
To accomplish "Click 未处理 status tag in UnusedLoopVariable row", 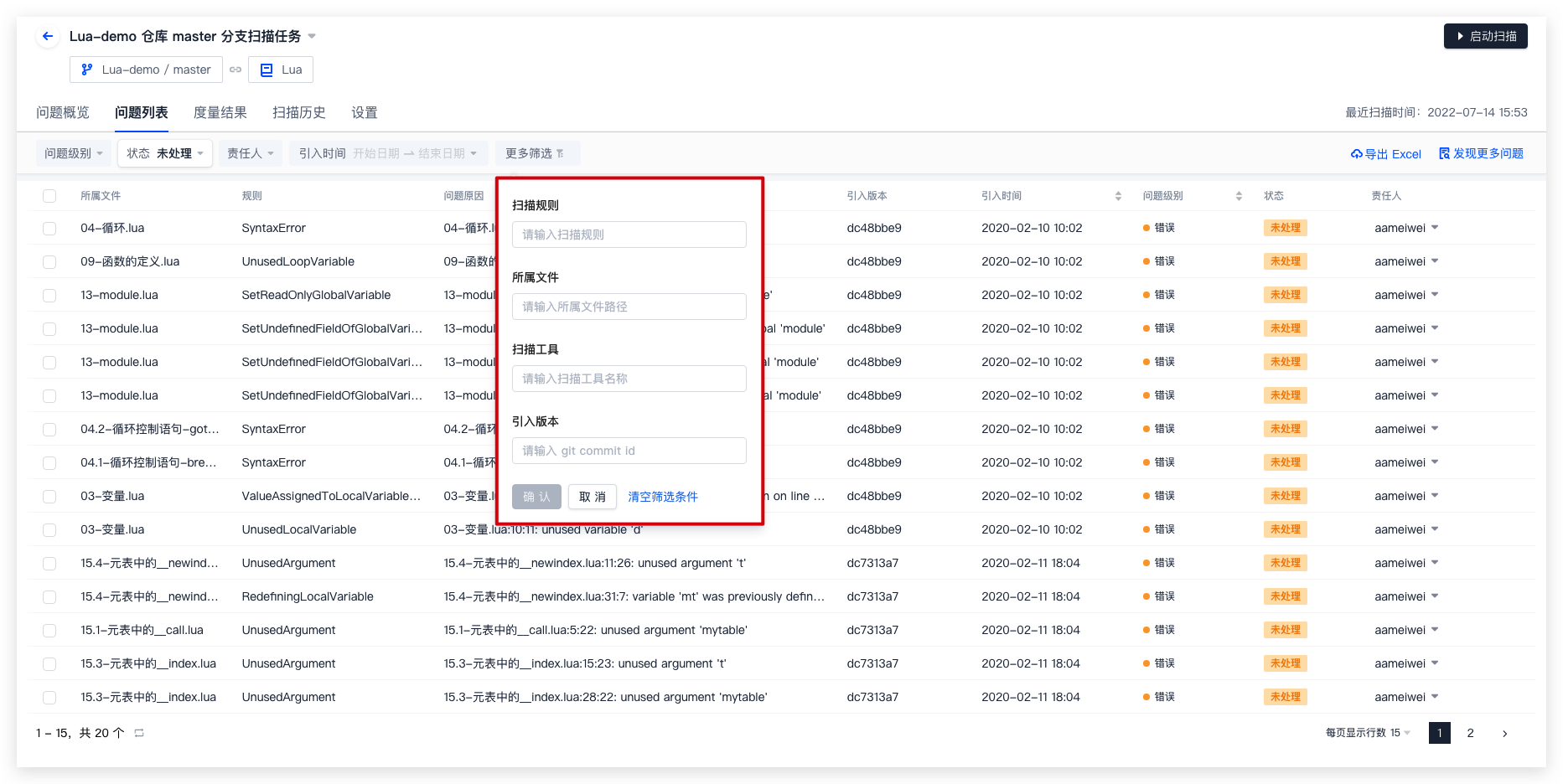I will [1286, 261].
